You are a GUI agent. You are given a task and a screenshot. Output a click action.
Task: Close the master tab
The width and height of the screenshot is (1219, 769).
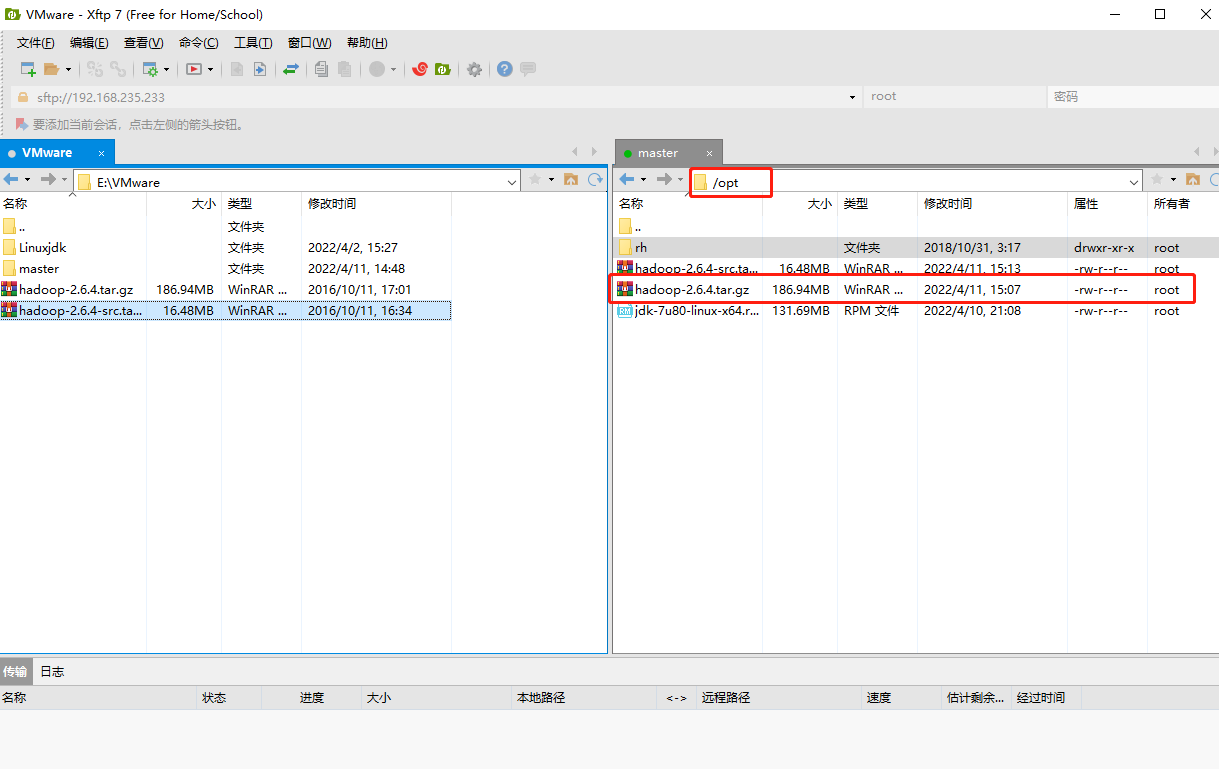709,153
